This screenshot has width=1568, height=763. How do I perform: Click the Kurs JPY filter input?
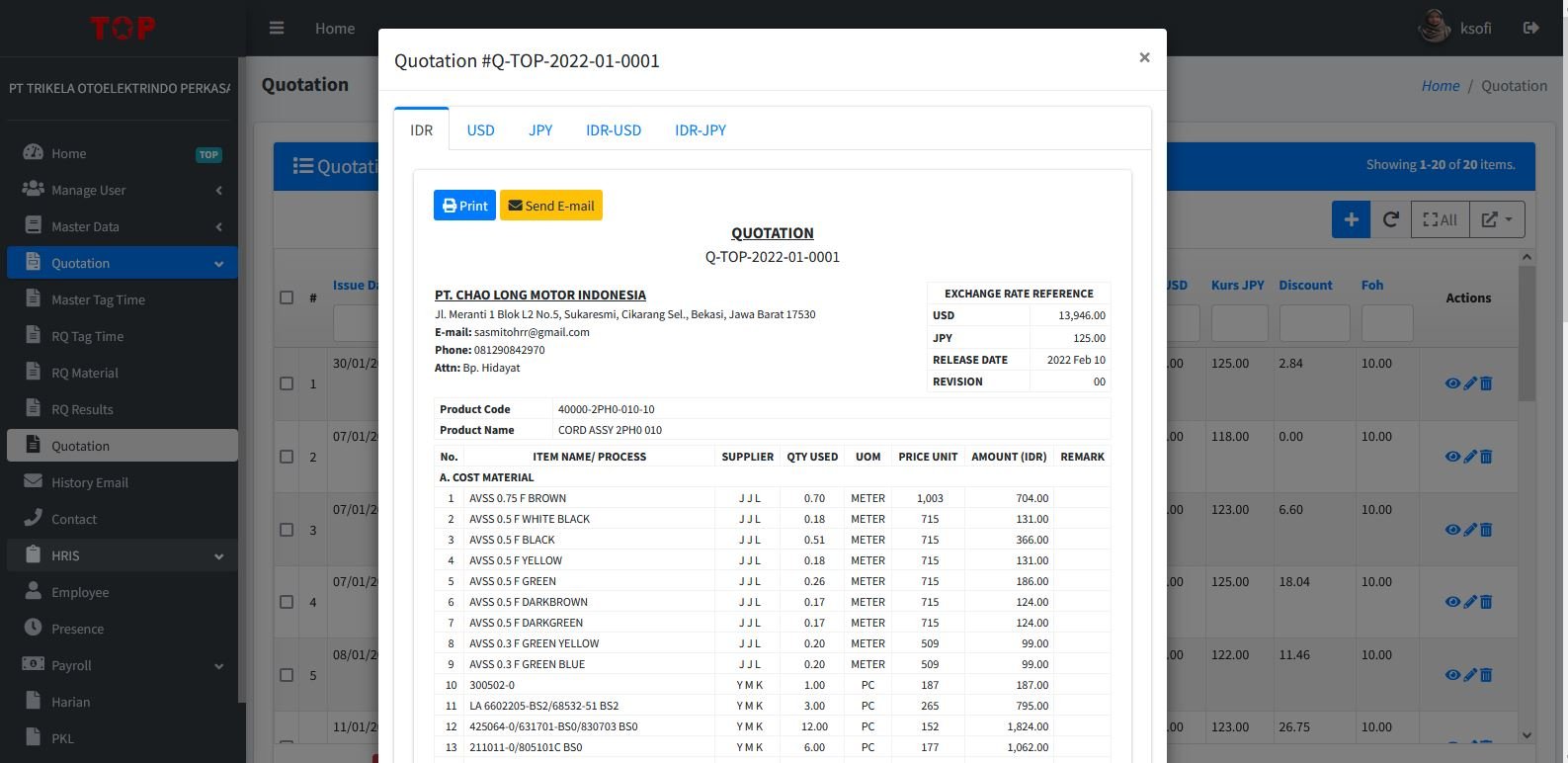pyautogui.click(x=1239, y=323)
